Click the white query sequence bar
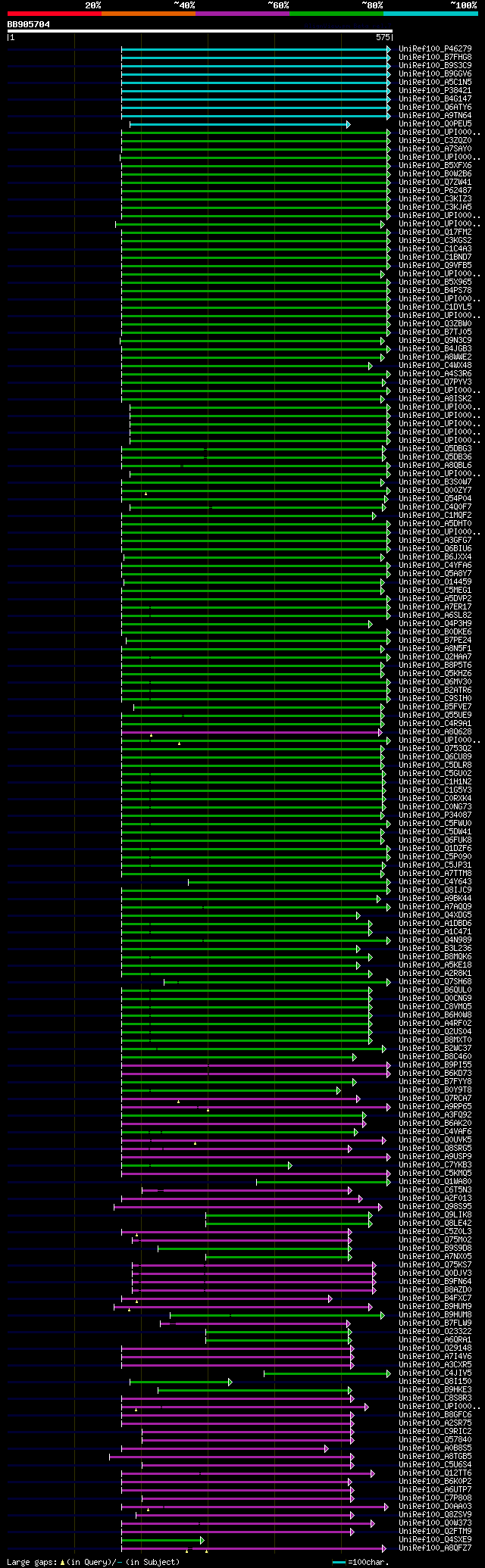Viewport: 485px width, 1568px height. 199,31
